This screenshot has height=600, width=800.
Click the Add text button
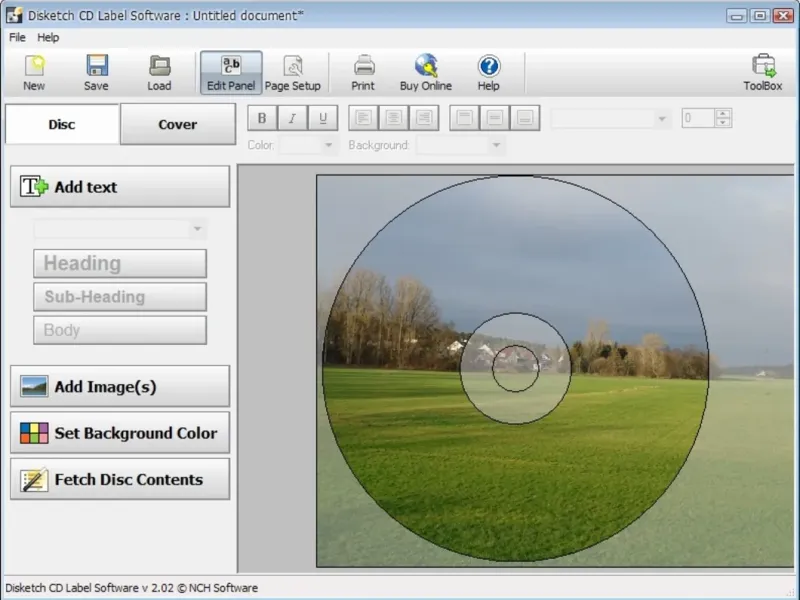point(120,187)
